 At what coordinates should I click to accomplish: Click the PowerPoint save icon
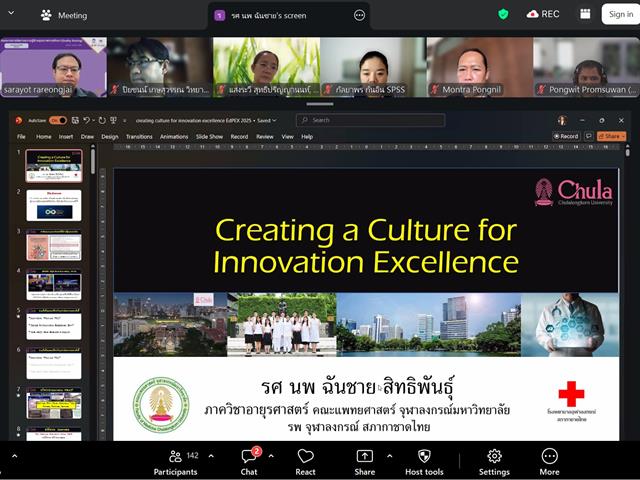[75, 120]
